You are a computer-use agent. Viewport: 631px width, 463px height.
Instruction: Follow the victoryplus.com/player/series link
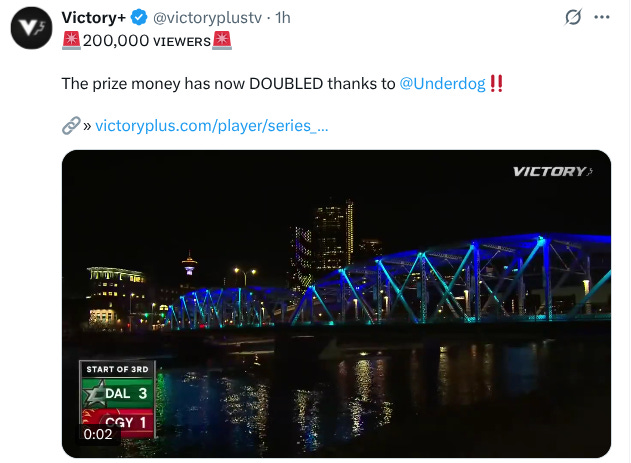212,126
